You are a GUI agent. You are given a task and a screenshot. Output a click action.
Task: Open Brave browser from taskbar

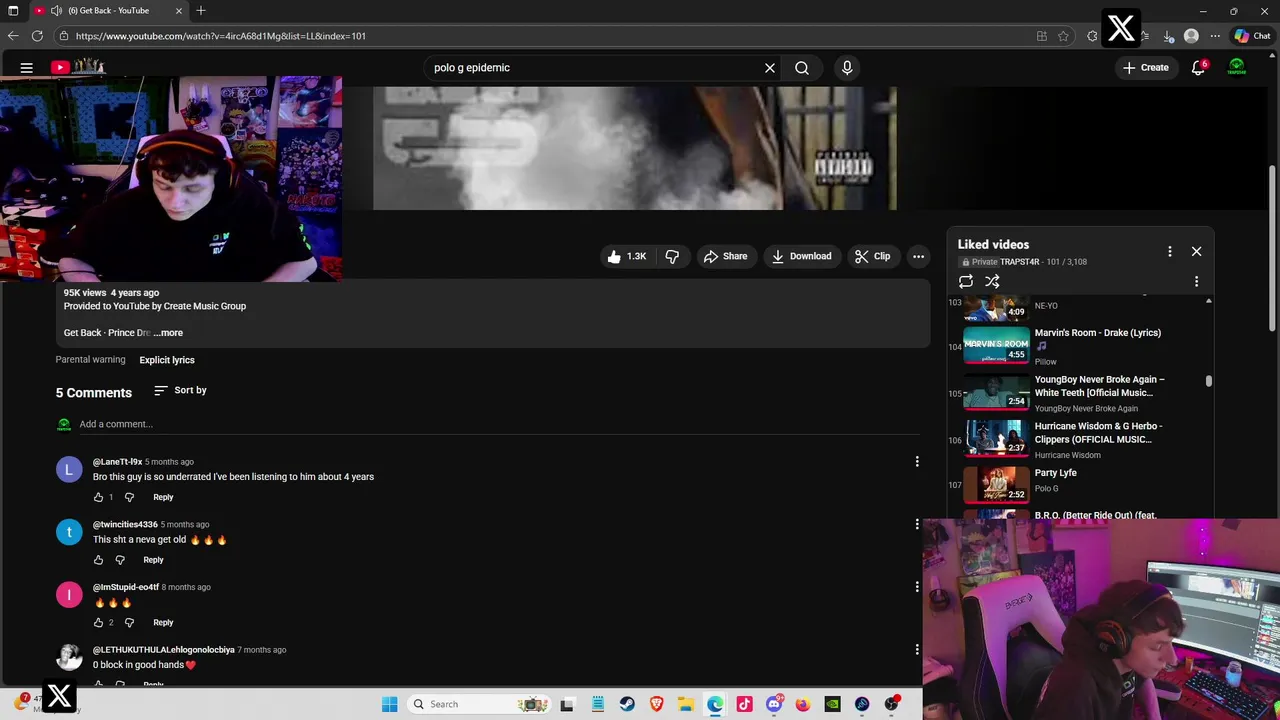656,704
